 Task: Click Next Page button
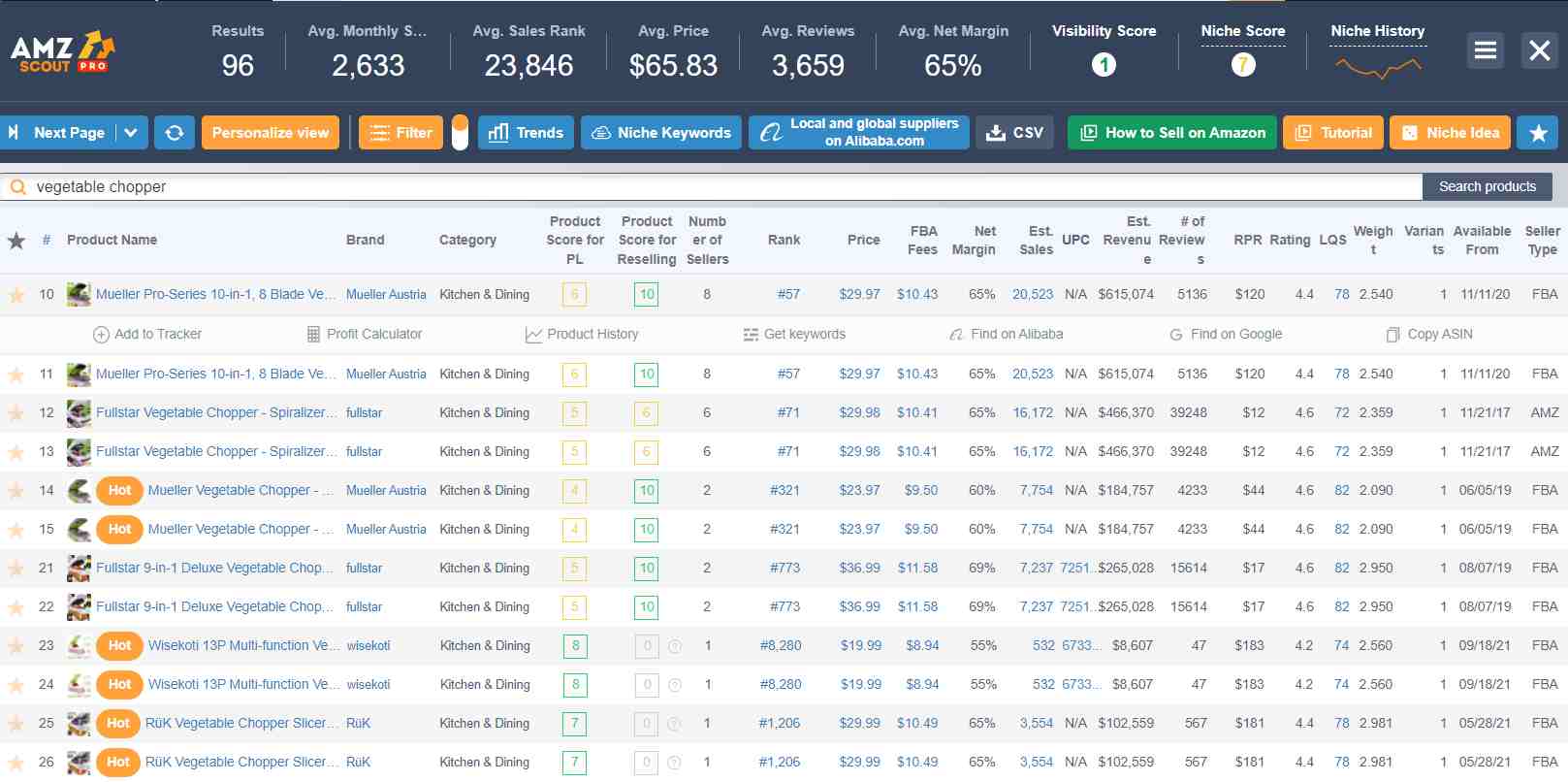click(x=58, y=133)
